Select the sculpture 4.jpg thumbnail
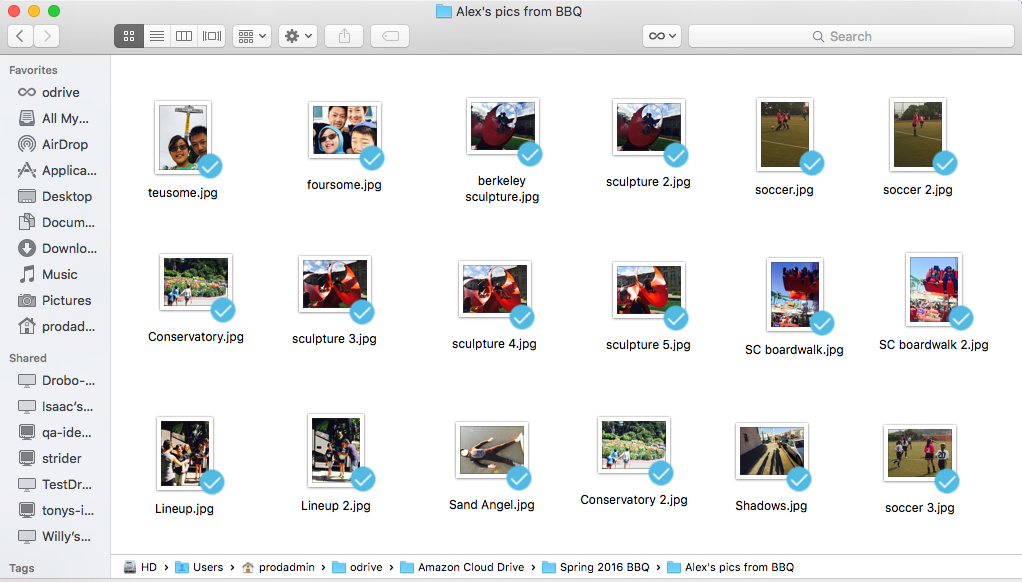The width and height of the screenshot is (1022, 582). tap(495, 289)
